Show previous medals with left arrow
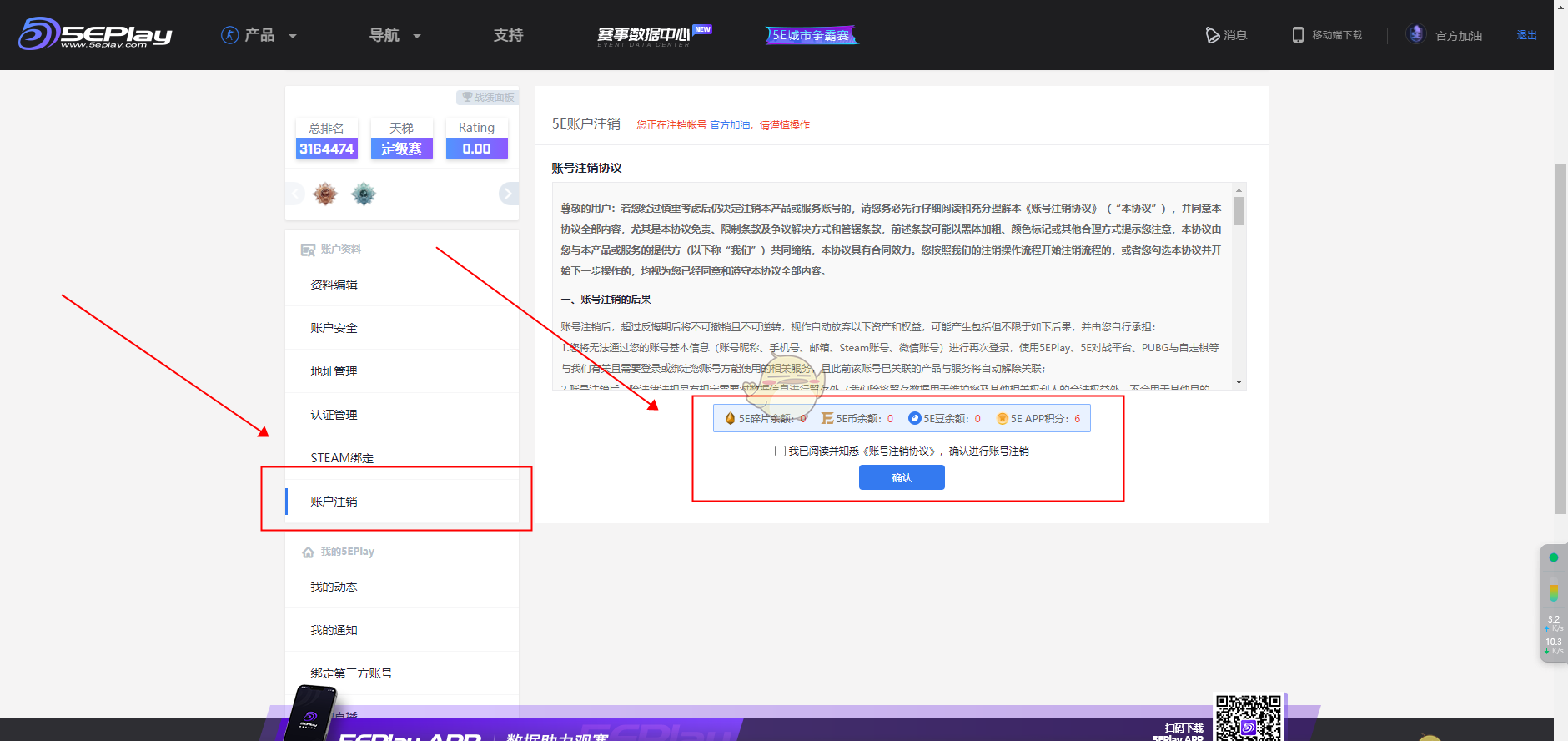This screenshot has width=1568, height=741. tap(294, 194)
